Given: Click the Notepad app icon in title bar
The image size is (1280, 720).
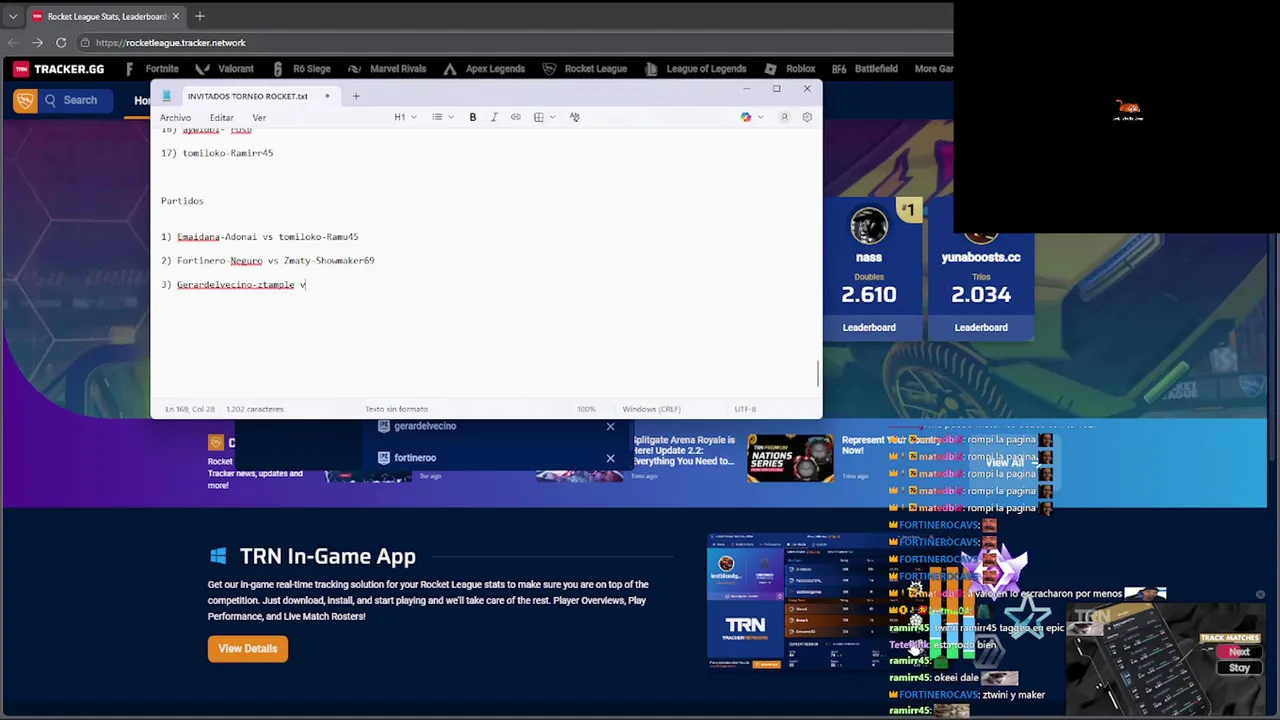Looking at the screenshot, I should (x=167, y=96).
